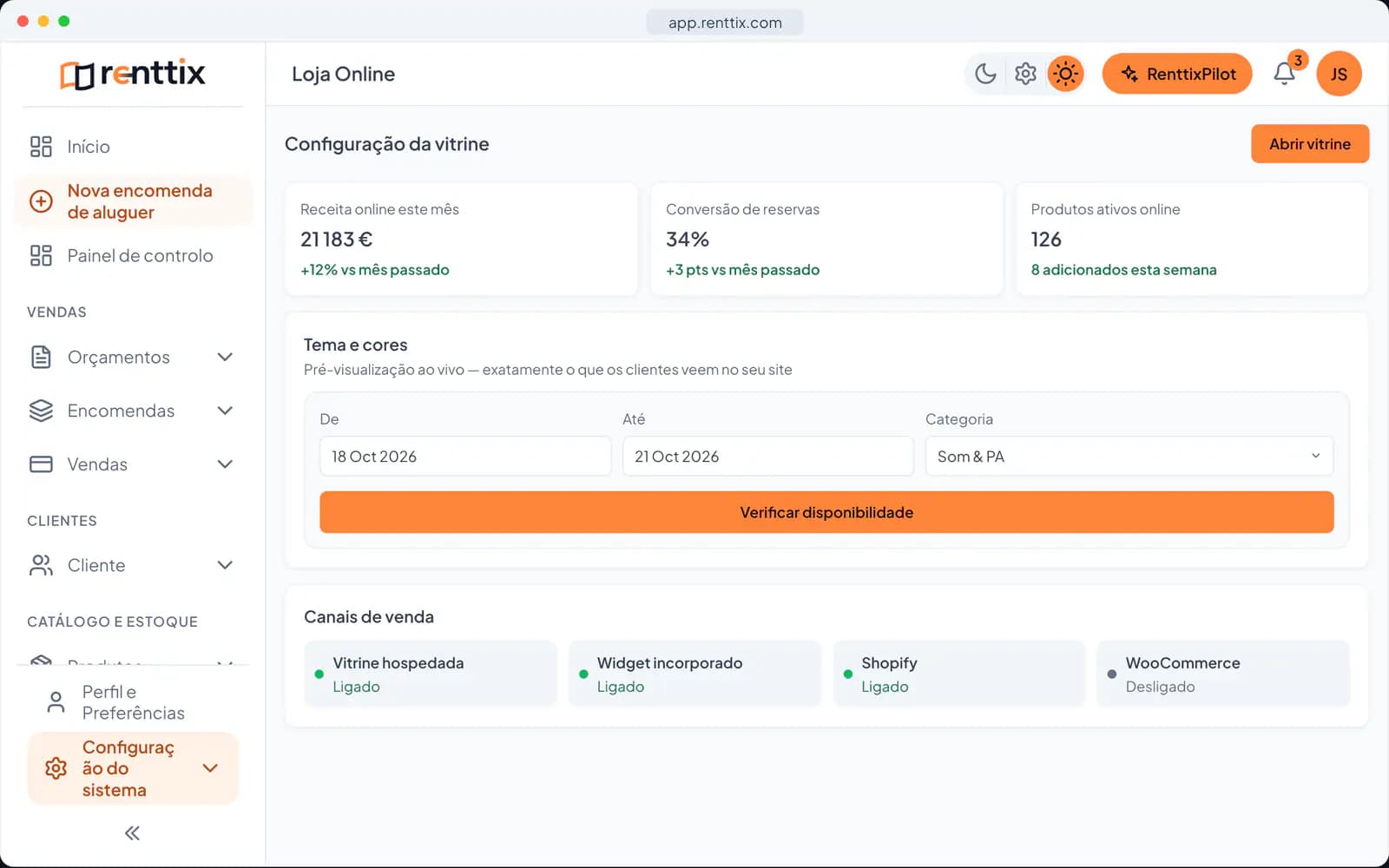Collapse the sidebar with double arrows
This screenshot has height=868, width=1389.
pos(132,833)
